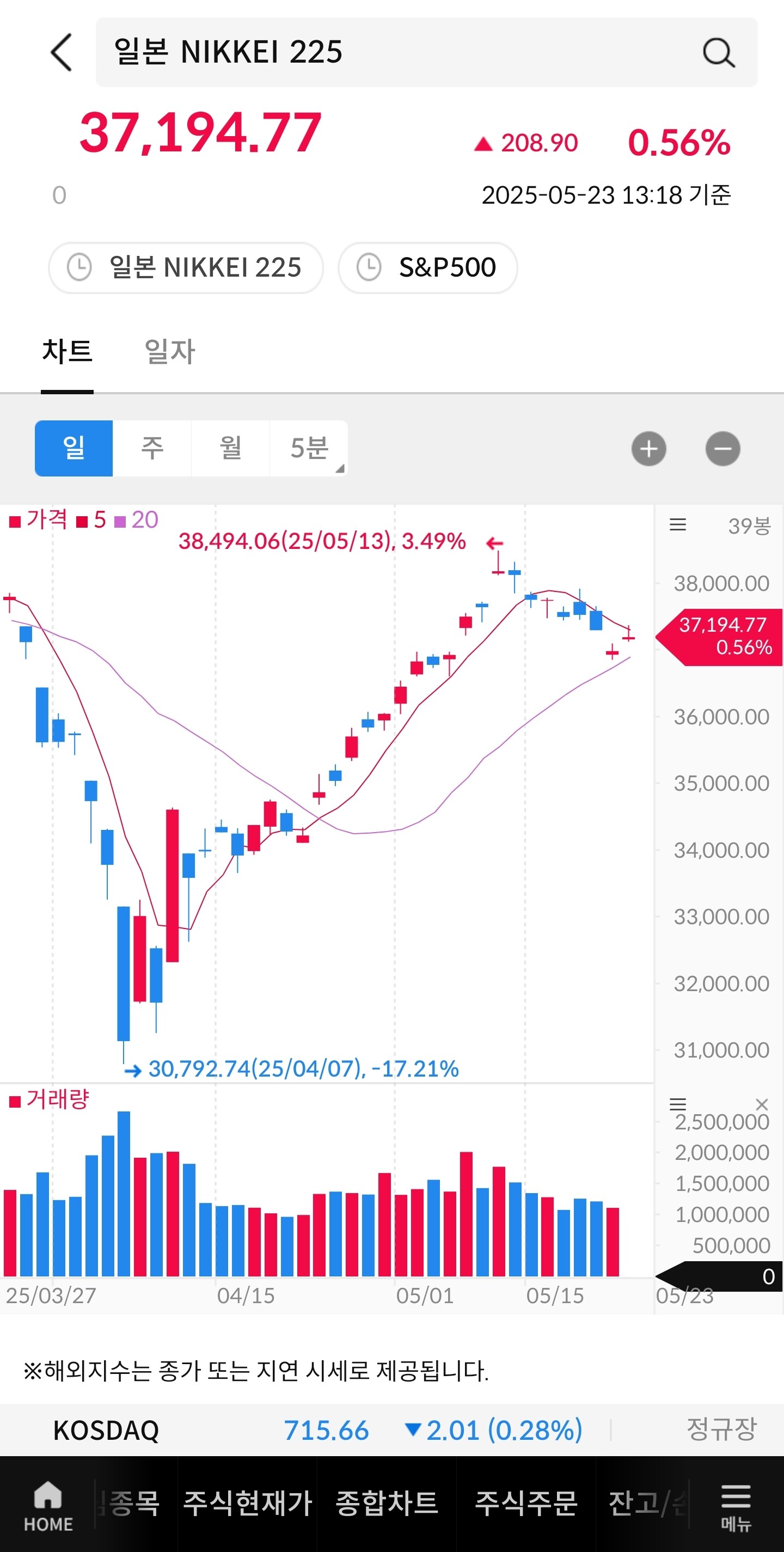Click the 20-day moving average color swatch
The height and width of the screenshot is (1552, 784).
tap(120, 521)
